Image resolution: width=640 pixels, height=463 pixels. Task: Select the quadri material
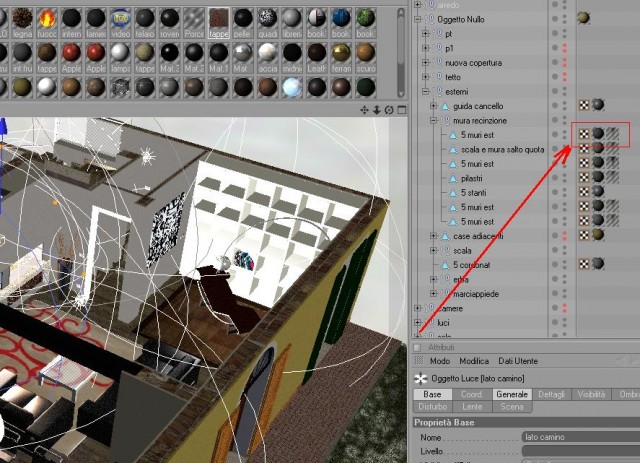point(267,19)
